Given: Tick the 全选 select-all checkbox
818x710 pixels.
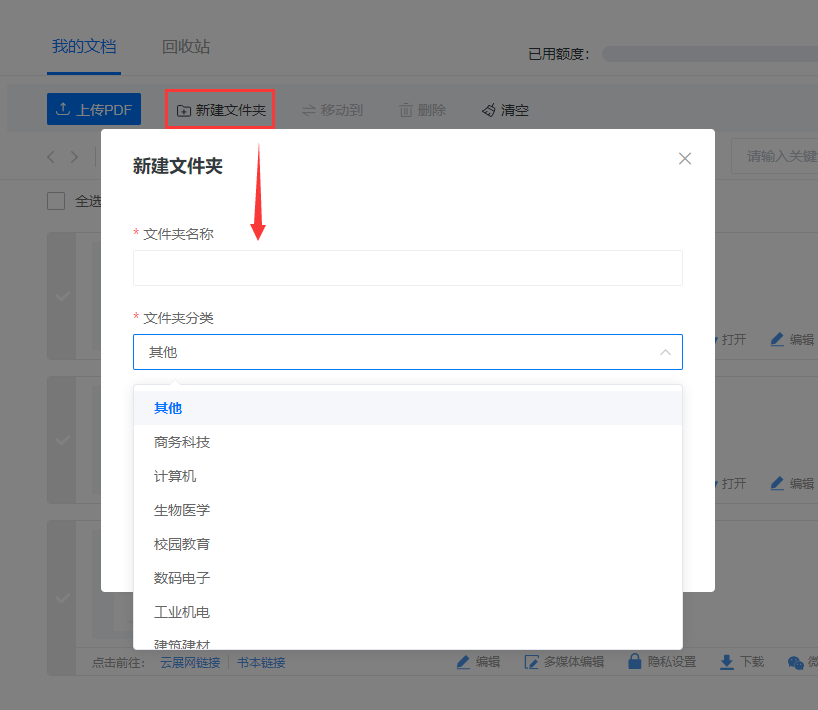Looking at the screenshot, I should (x=56, y=201).
